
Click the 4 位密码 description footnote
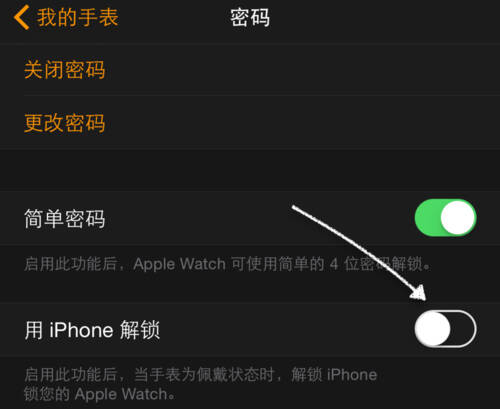click(x=227, y=264)
